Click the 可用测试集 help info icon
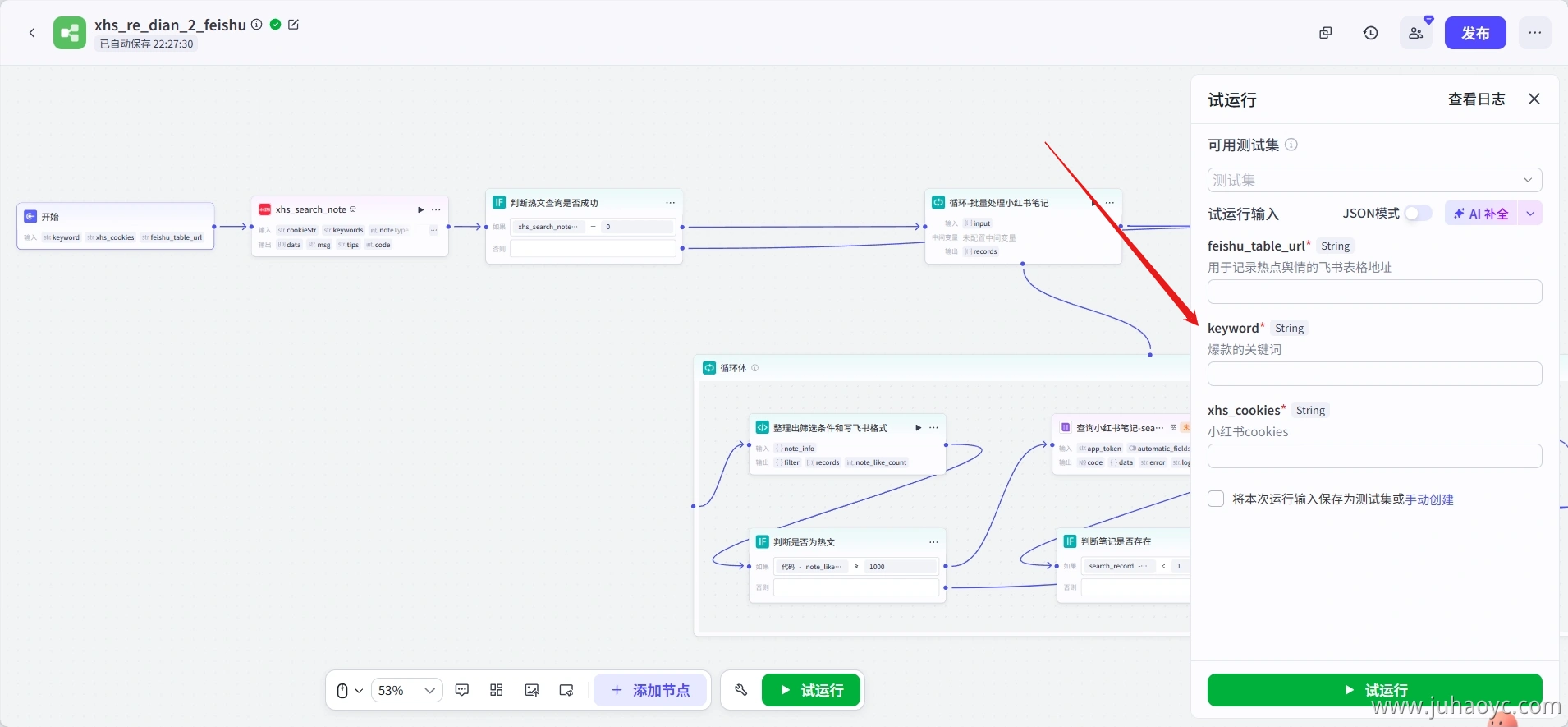This screenshot has height=727, width=1568. pyautogui.click(x=1291, y=145)
